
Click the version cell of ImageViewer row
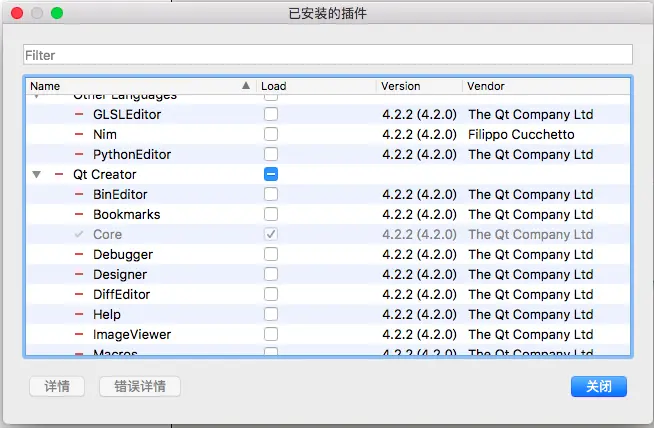pos(419,335)
